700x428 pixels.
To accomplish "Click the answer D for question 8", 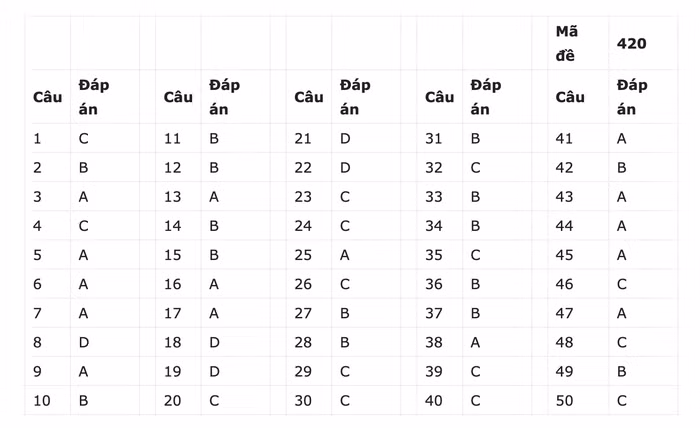I will point(84,342).
